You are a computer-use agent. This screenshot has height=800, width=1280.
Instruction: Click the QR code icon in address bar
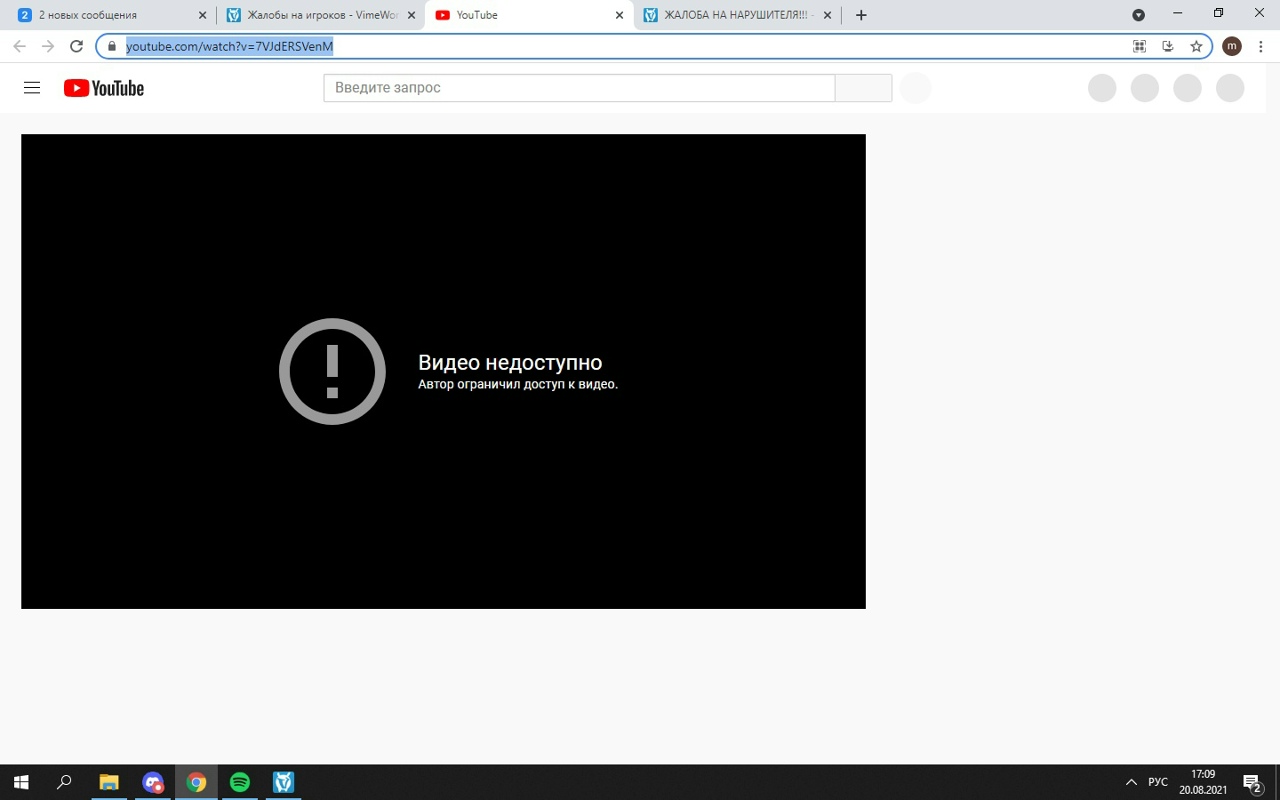(x=1139, y=46)
